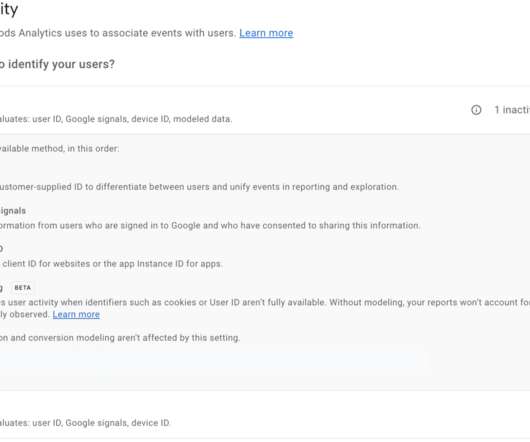Screen dimensions: 530x442
Task: Click the "1 inactive" status label
Action: [512, 110]
